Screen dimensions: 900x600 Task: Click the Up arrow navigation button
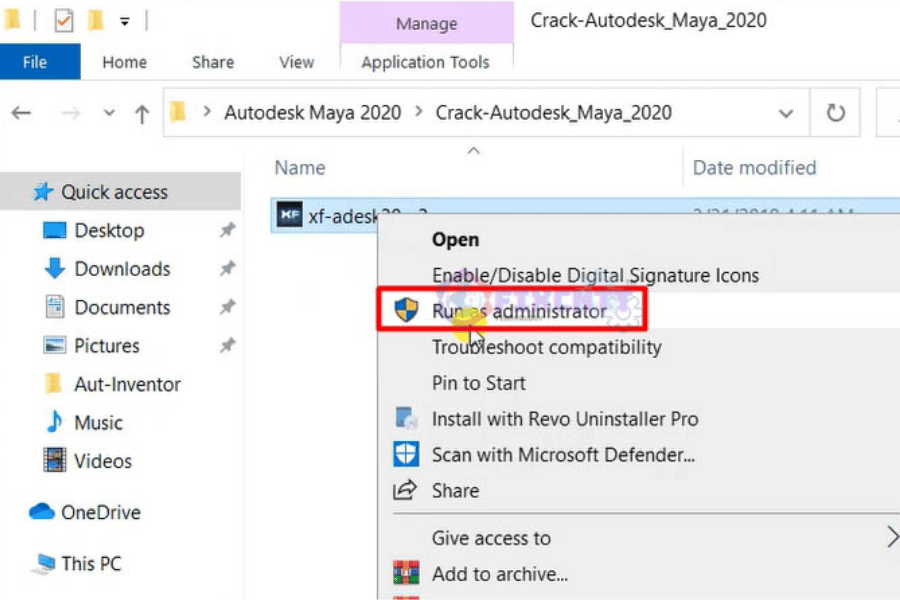(142, 114)
